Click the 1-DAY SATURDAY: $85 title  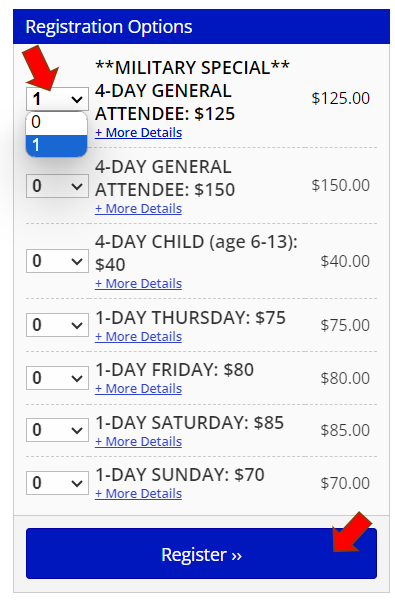pyautogui.click(x=189, y=423)
